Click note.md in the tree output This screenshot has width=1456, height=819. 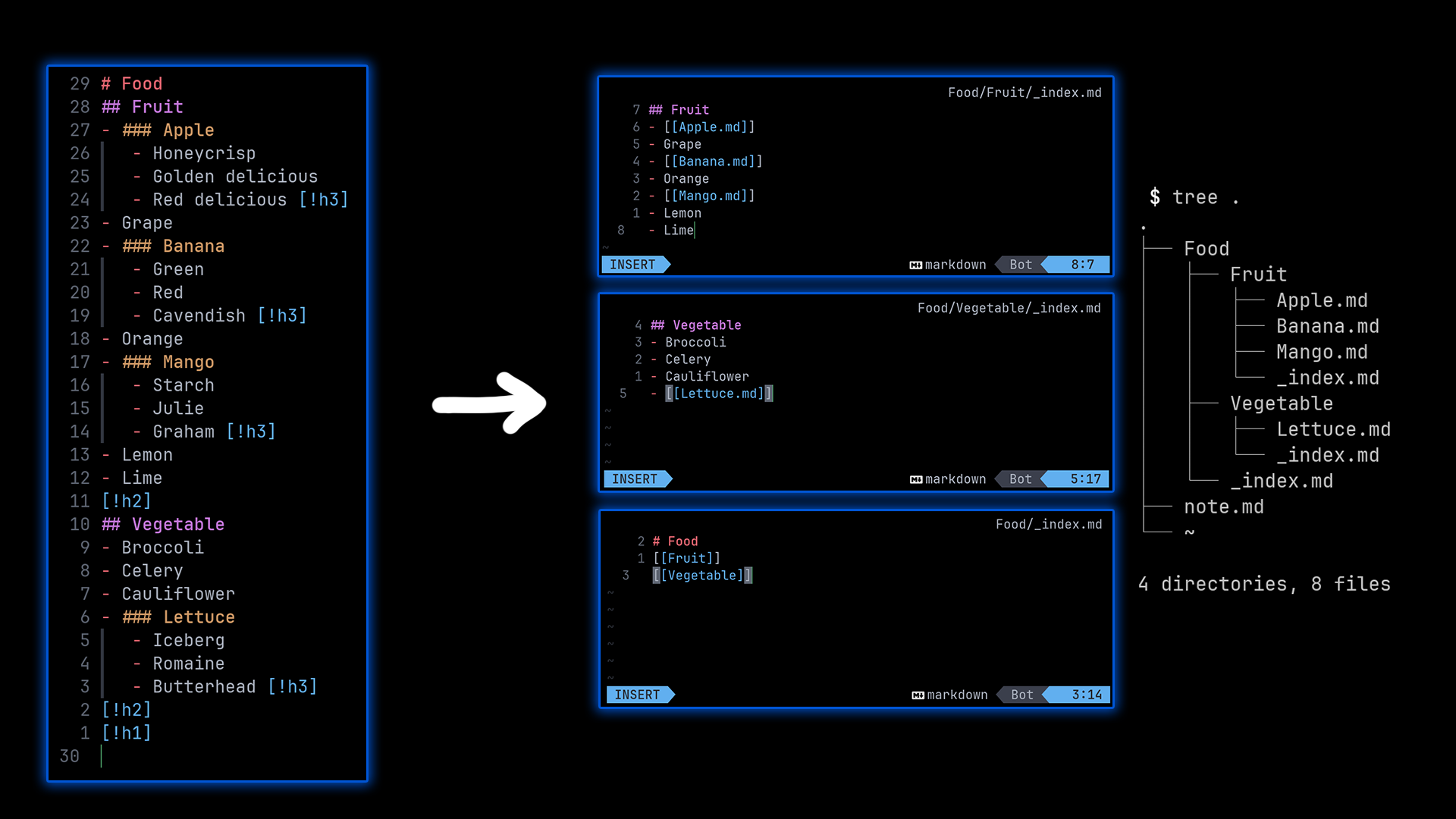pos(1223,507)
